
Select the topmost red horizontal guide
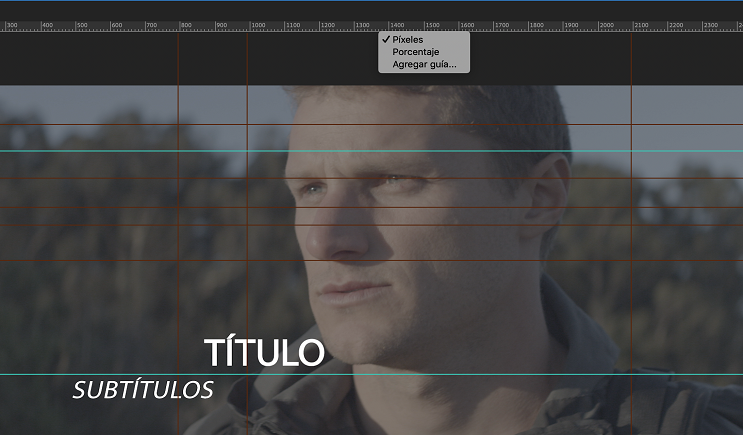(372, 125)
